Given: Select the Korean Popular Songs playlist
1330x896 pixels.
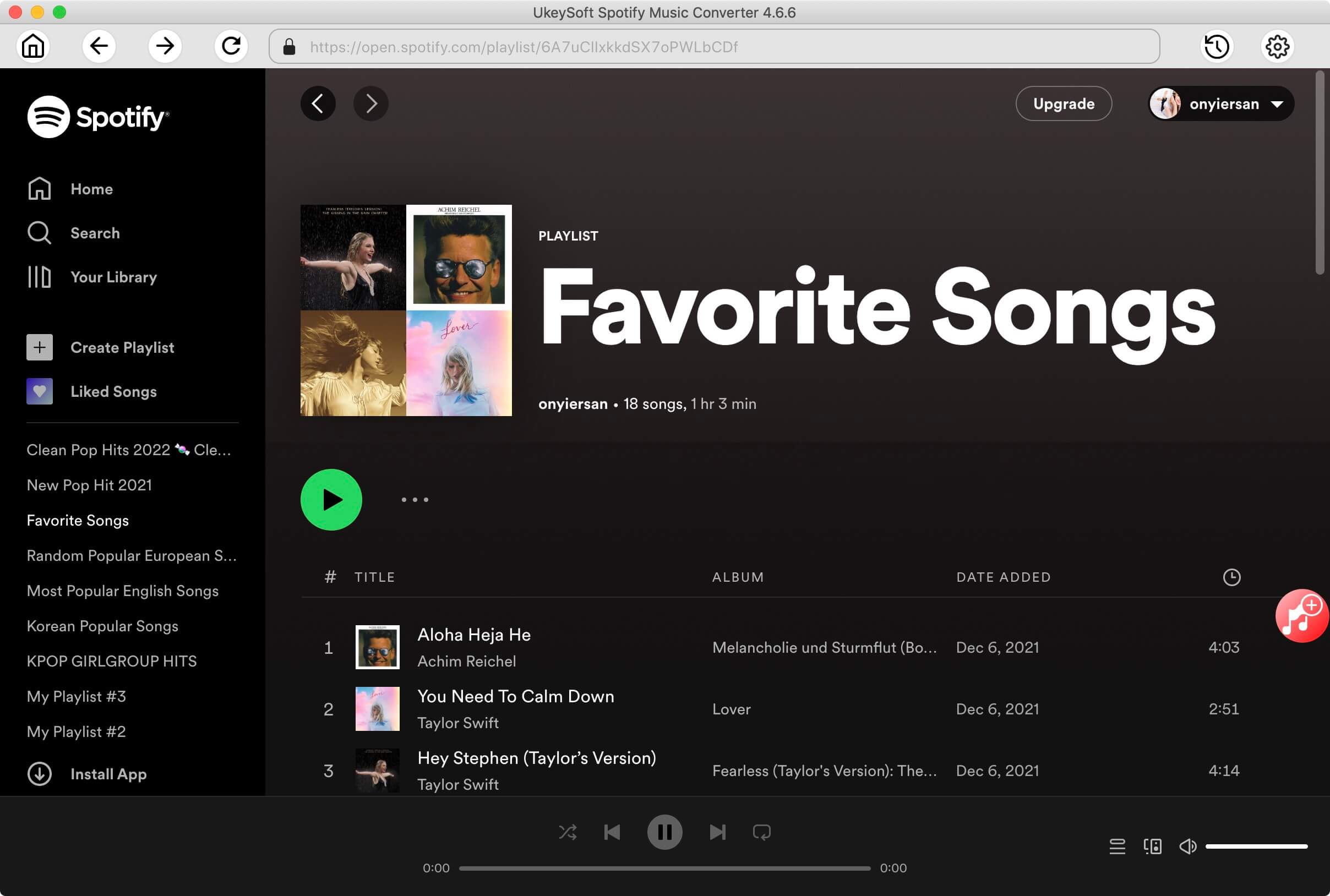Looking at the screenshot, I should pos(102,626).
